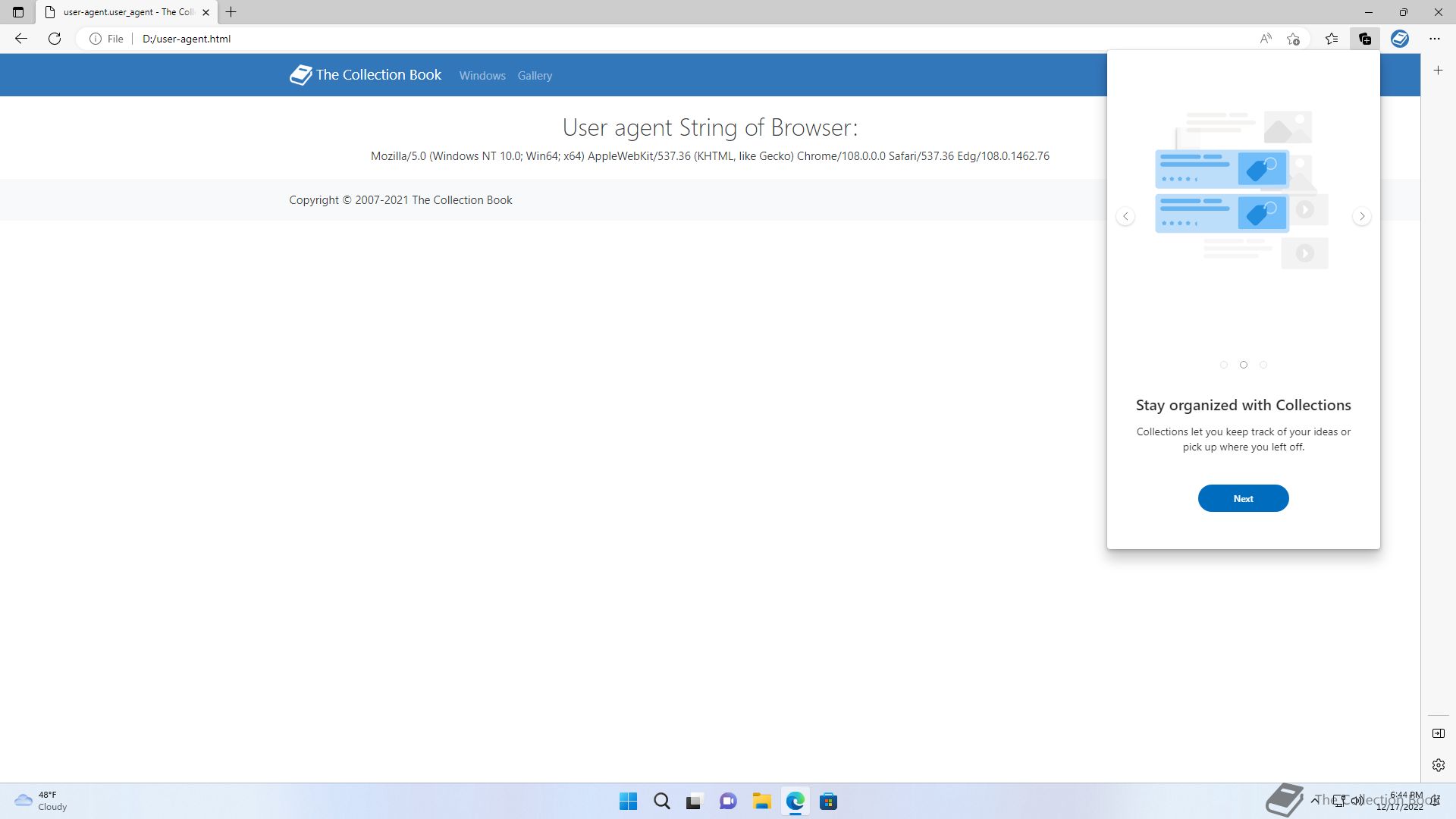Click The Collection Book logo link
Image resolution: width=1456 pixels, height=819 pixels.
[x=366, y=75]
